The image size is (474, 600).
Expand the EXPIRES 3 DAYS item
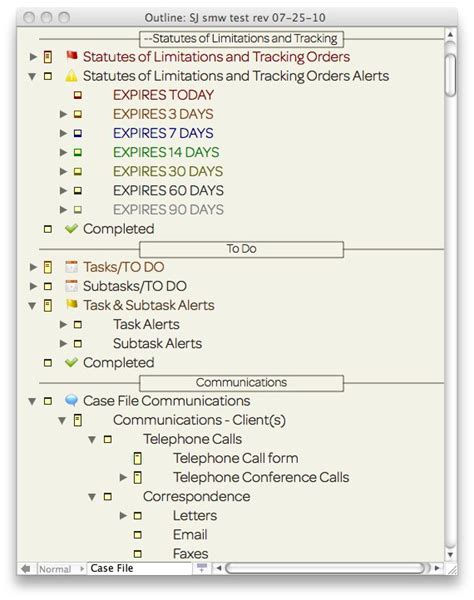click(x=64, y=114)
